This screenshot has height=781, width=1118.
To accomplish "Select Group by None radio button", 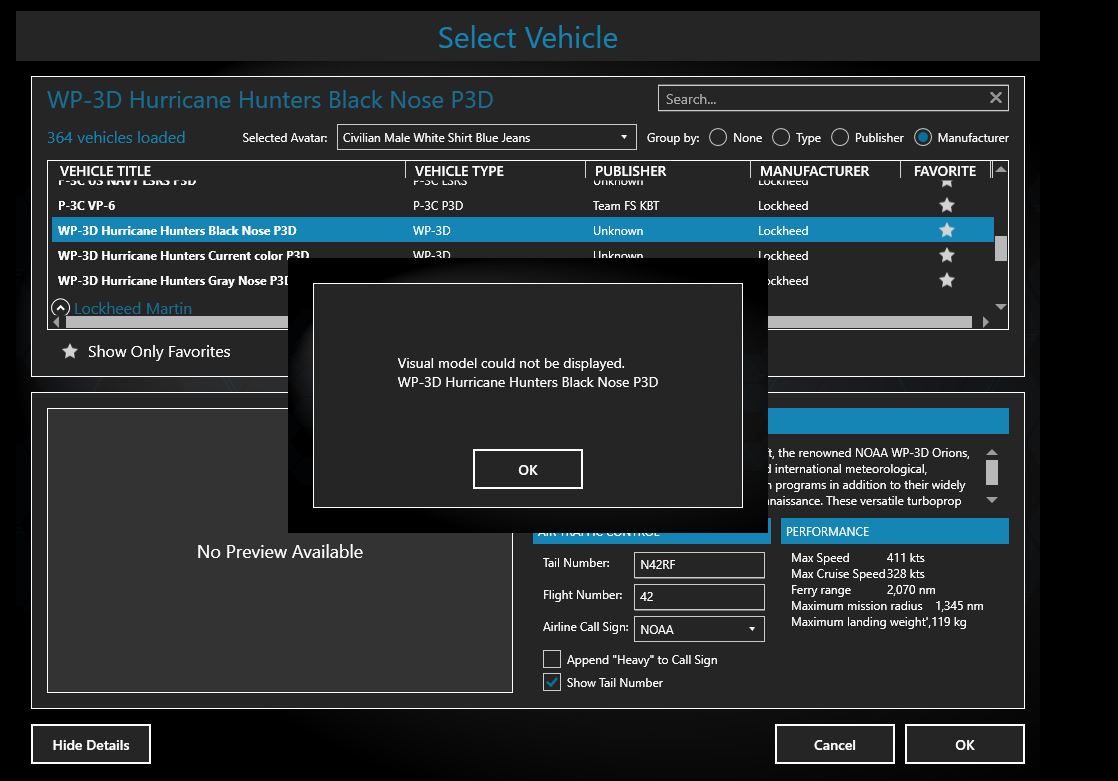I will (718, 138).
